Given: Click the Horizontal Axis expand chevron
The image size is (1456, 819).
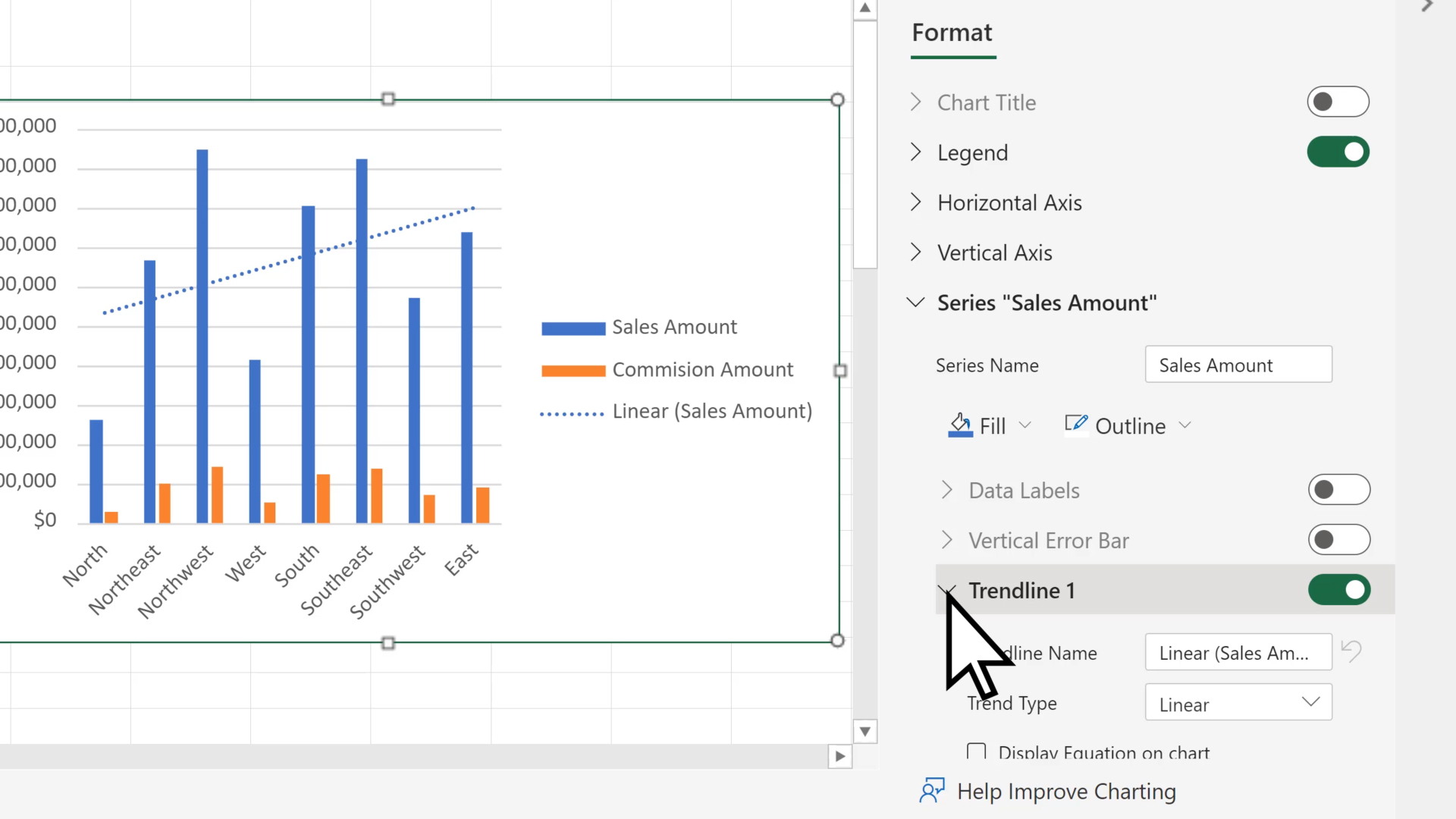Looking at the screenshot, I should (x=915, y=202).
